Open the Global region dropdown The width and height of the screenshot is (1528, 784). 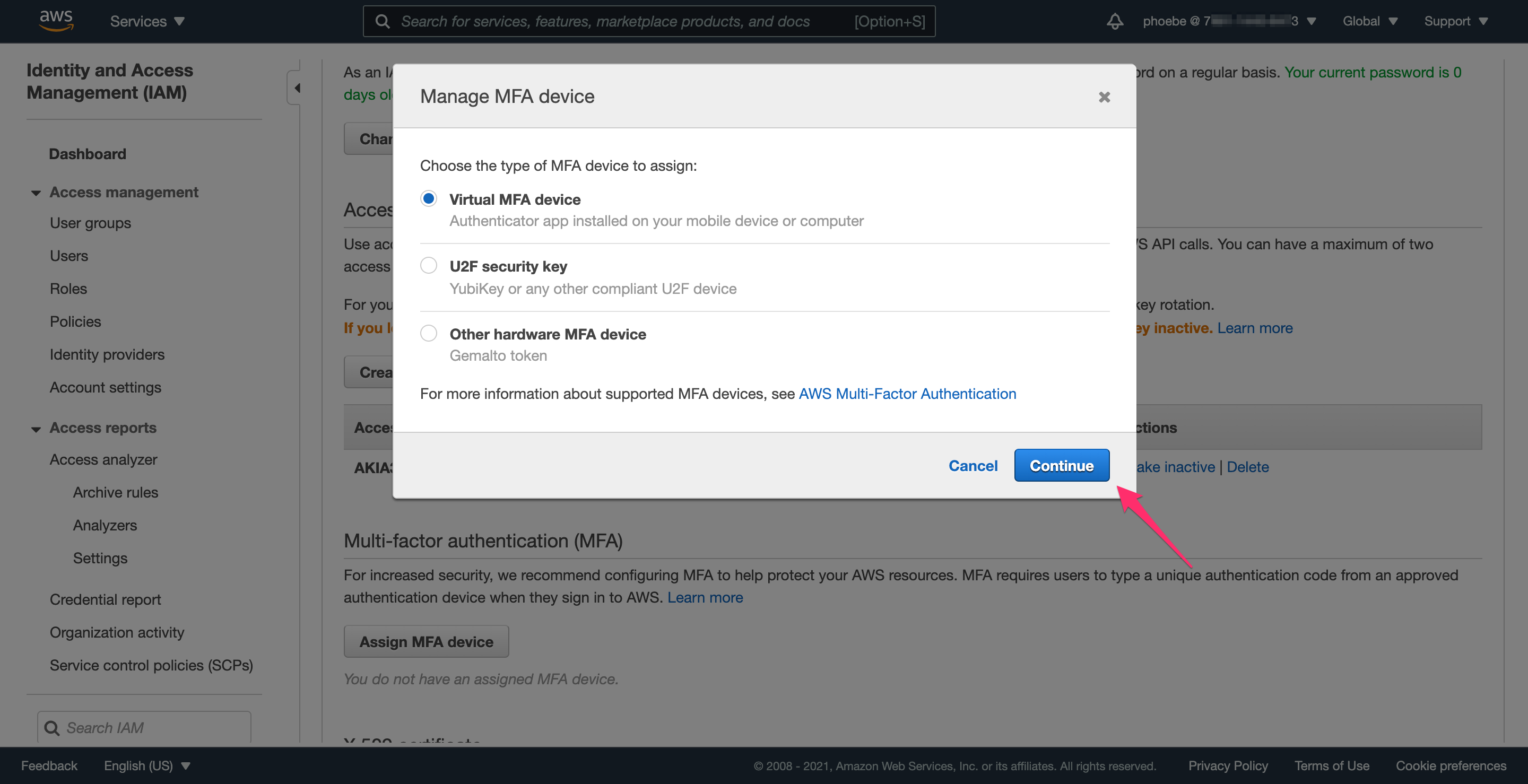(x=1370, y=21)
